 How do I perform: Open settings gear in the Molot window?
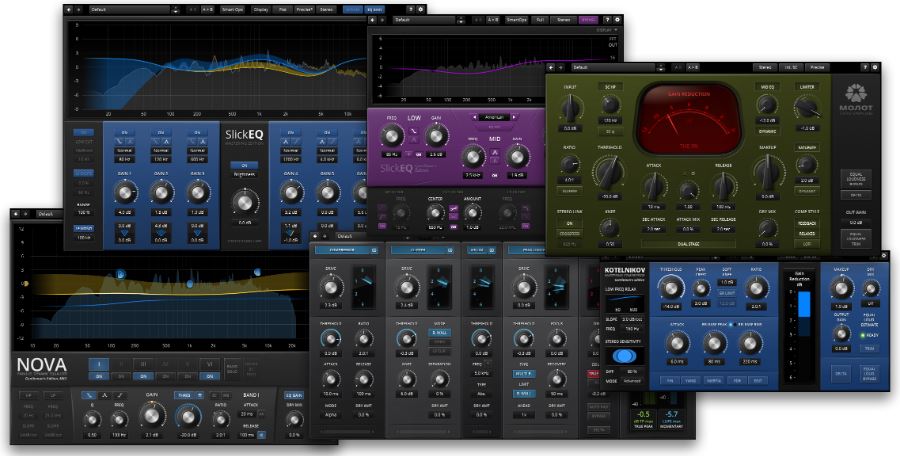coord(875,67)
